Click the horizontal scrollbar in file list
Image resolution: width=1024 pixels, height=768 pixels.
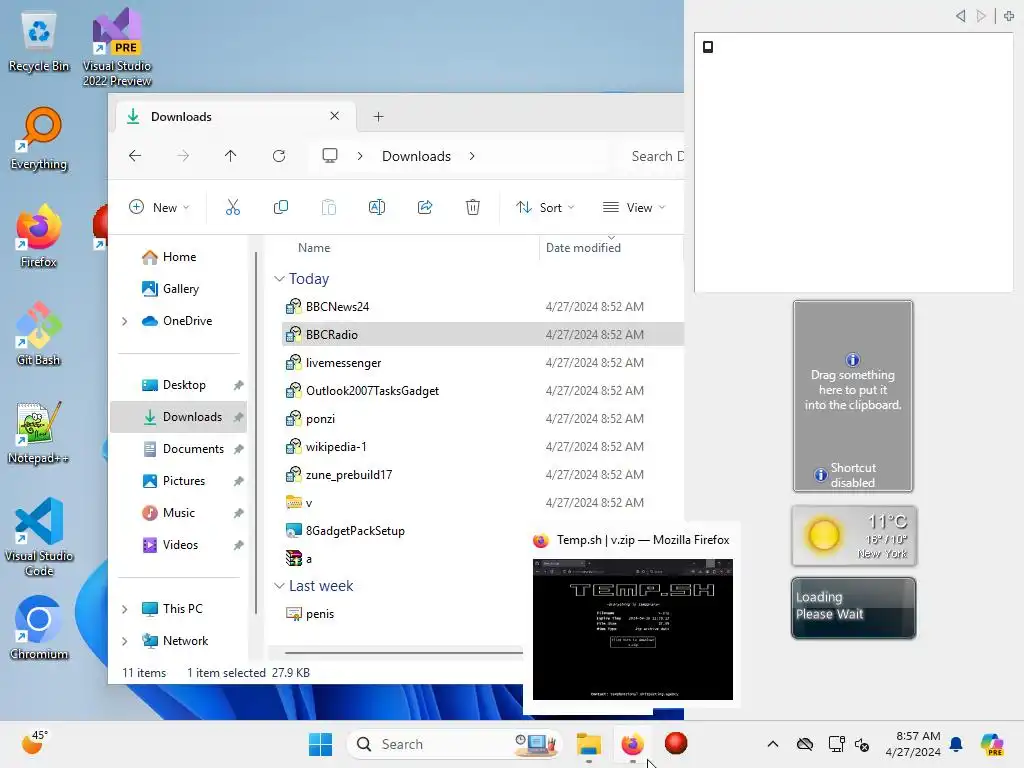(404, 652)
